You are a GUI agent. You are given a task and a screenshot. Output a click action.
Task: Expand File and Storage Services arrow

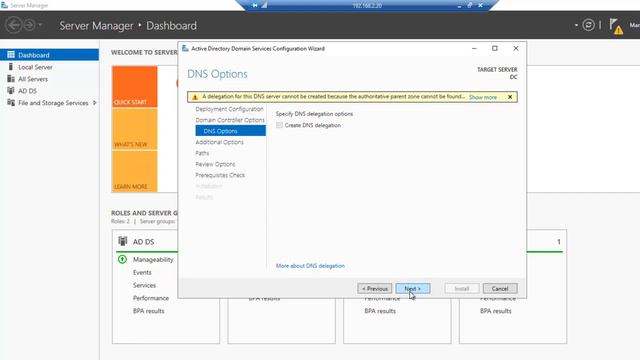click(x=95, y=103)
